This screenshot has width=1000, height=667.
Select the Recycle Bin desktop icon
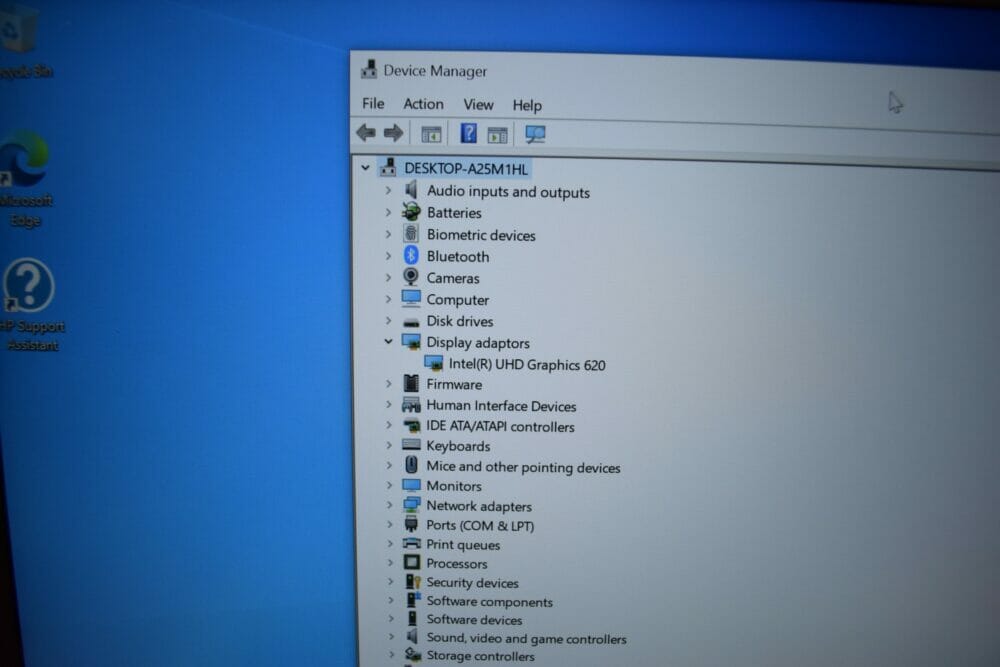click(x=23, y=40)
